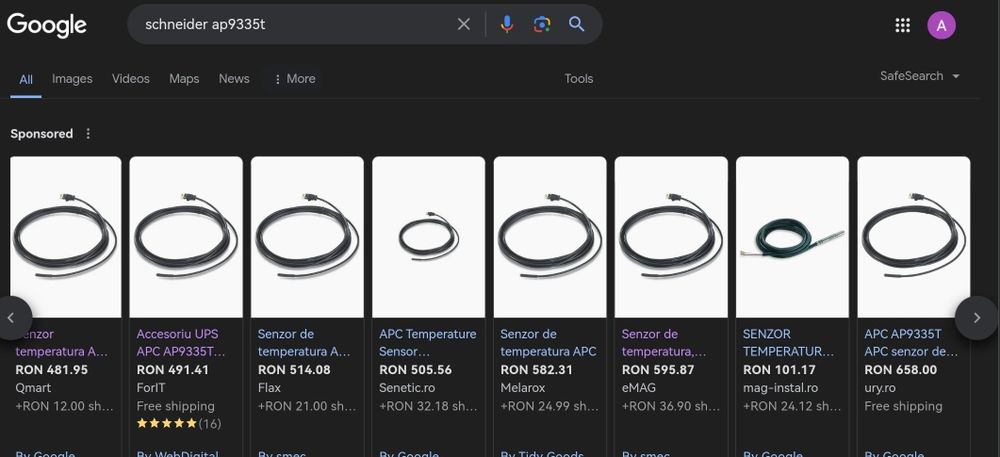Click the magnifying glass search button
The height and width of the screenshot is (457, 1000).
577,24
